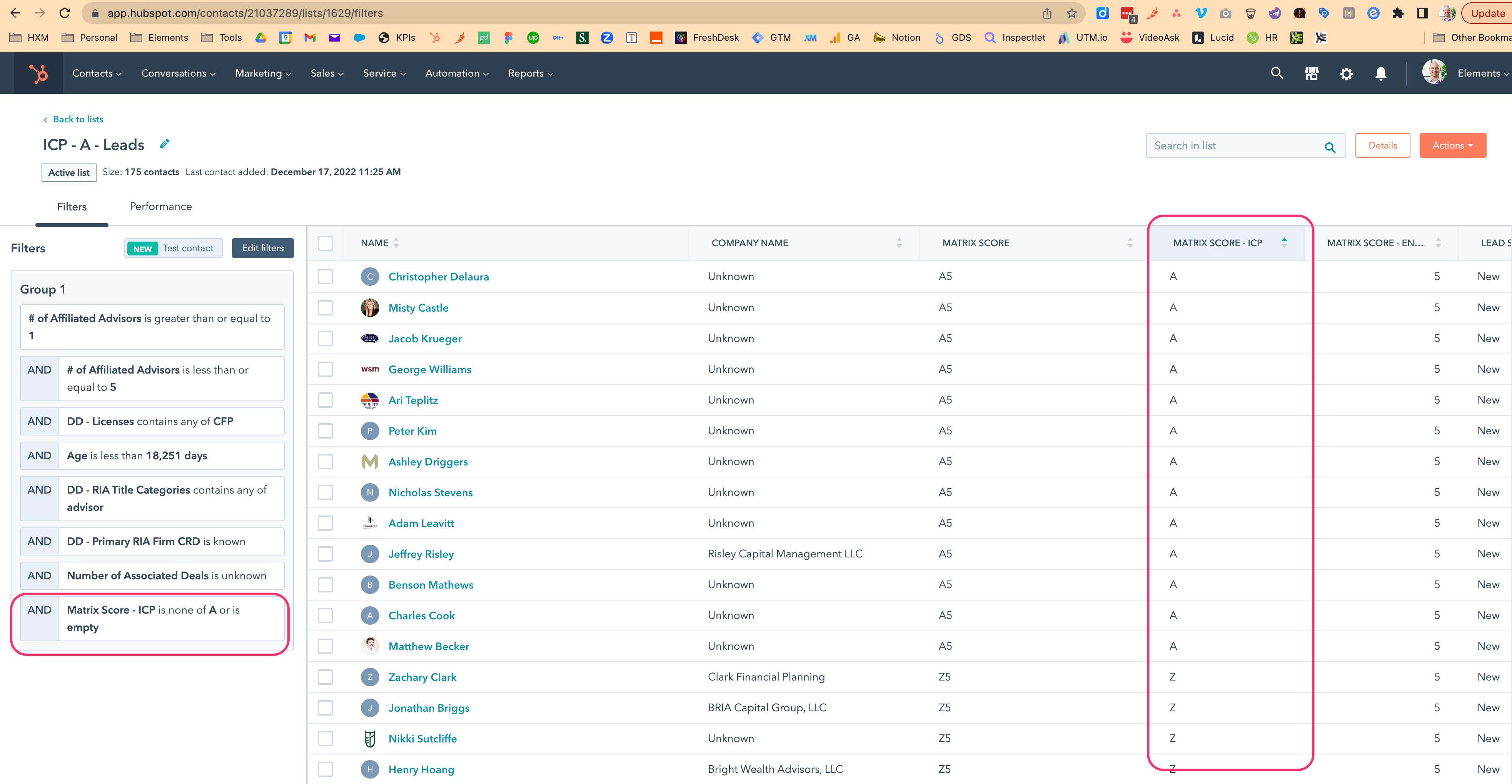1512x784 pixels.
Task: Open the Actions dropdown
Action: click(x=1453, y=145)
